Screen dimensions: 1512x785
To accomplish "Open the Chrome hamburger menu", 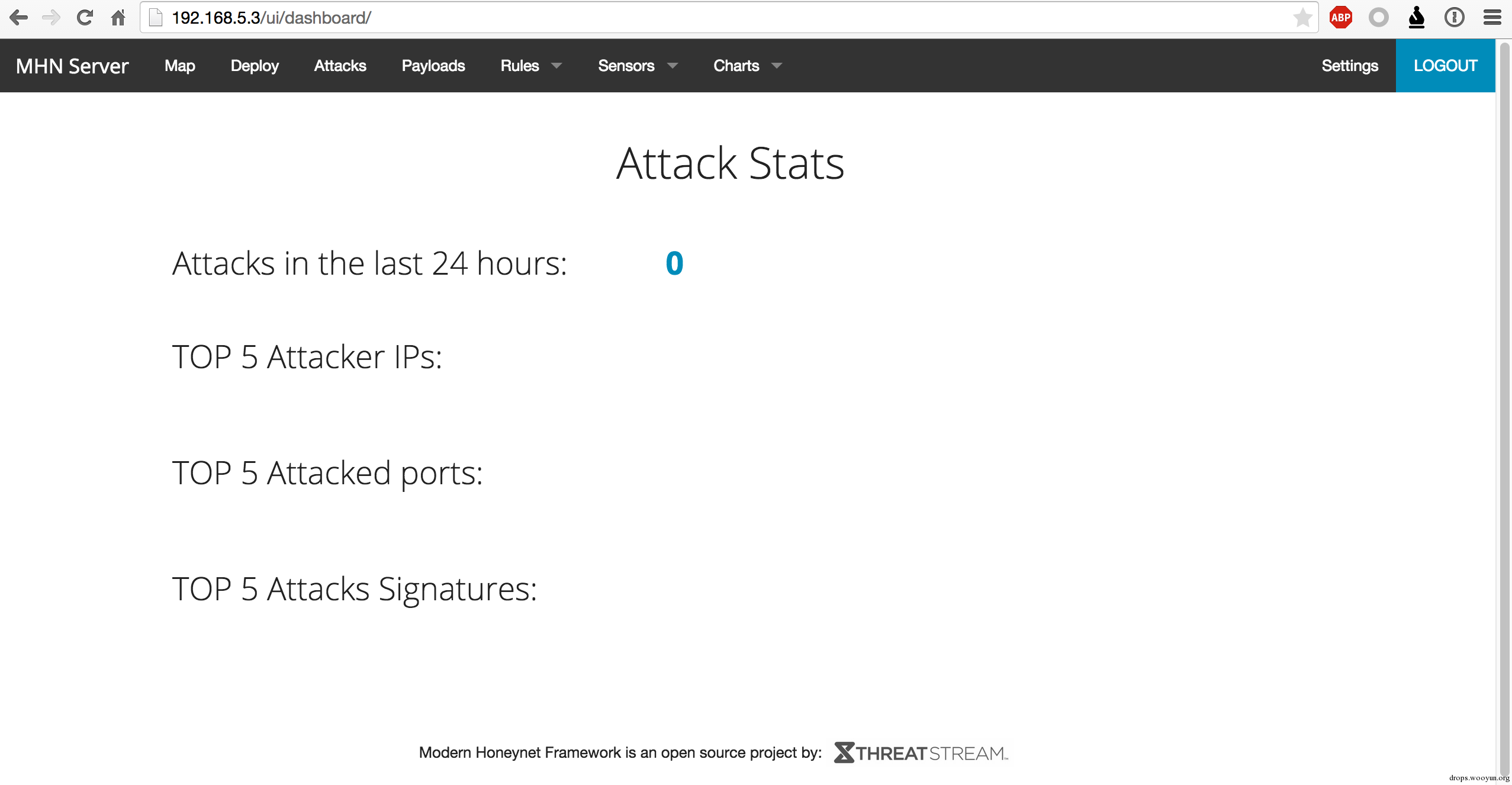I will point(1492,18).
